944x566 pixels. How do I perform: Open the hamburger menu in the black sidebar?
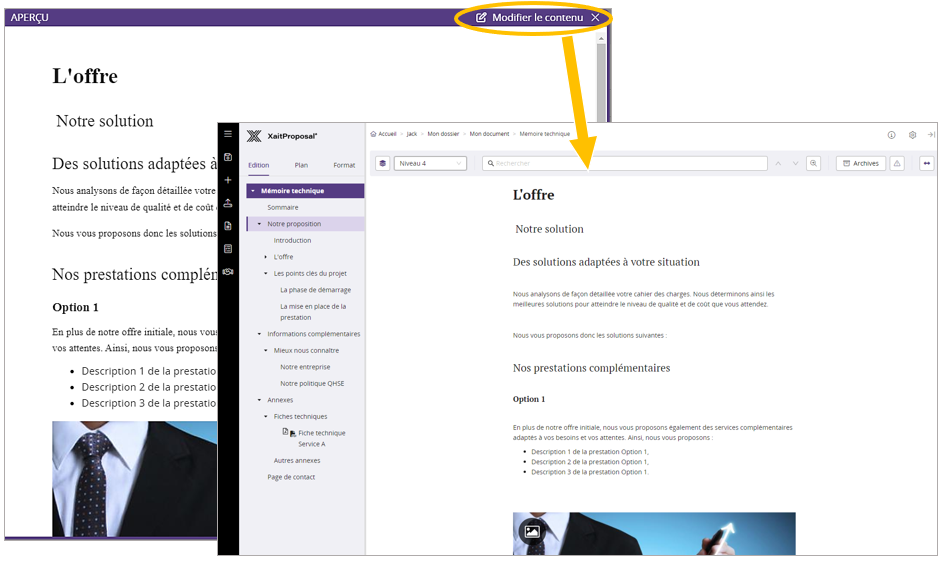(x=228, y=134)
